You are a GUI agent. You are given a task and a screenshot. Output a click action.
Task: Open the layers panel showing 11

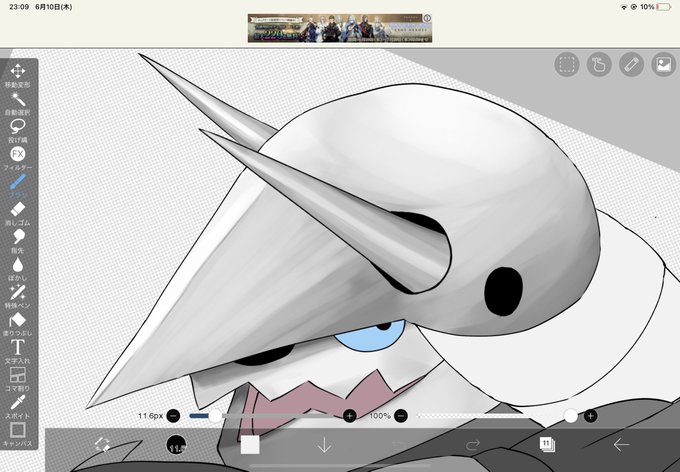547,445
